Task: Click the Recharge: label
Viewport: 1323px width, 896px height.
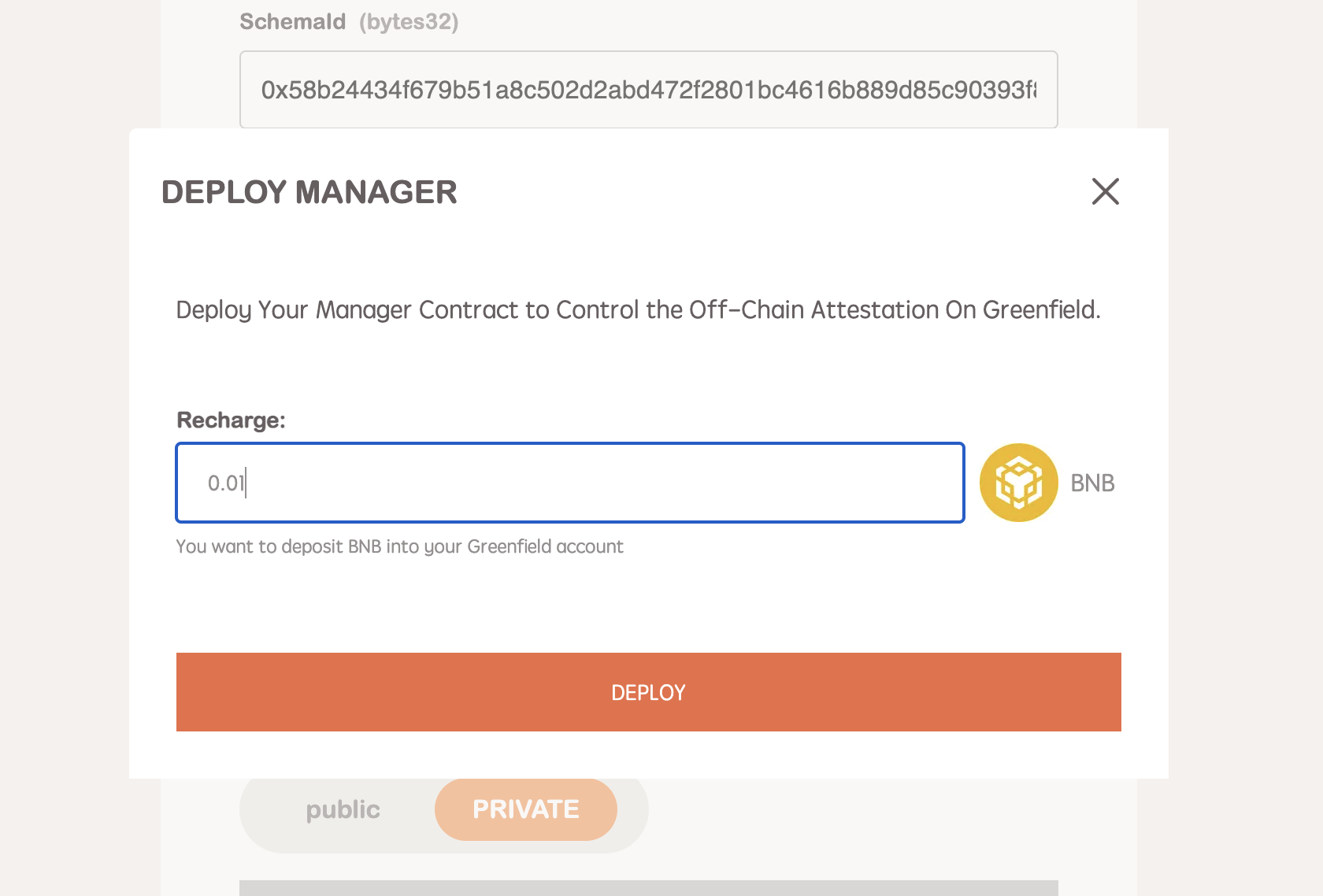Action: coord(231,420)
